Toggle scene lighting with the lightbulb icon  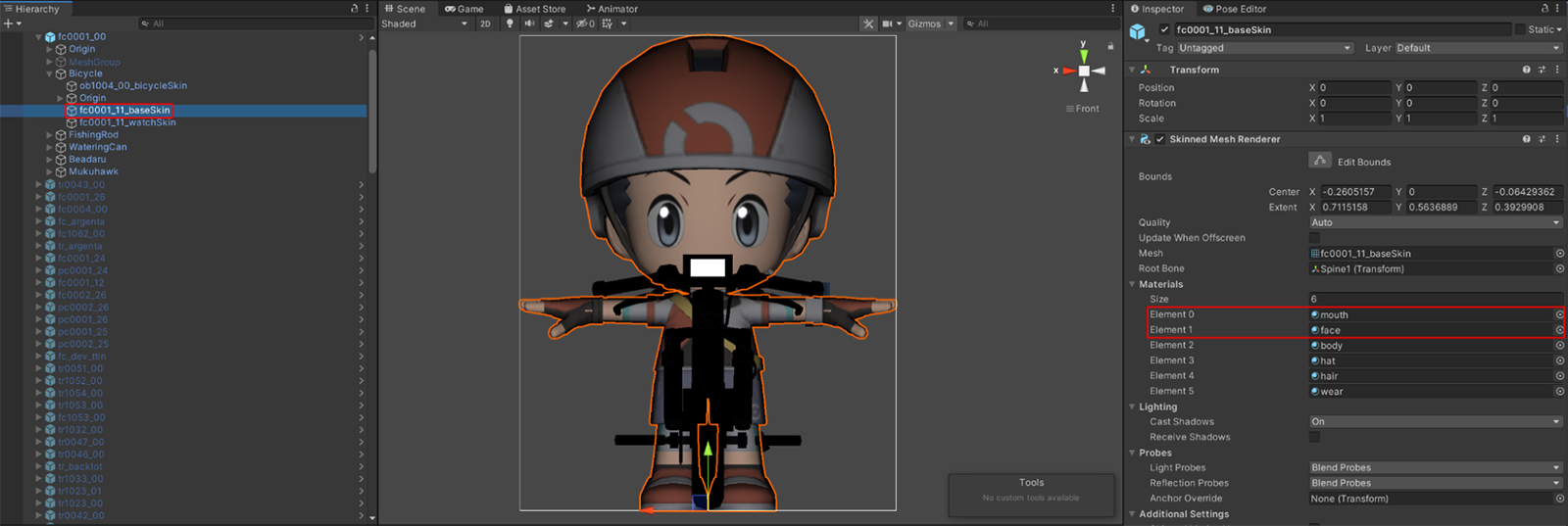coord(510,24)
